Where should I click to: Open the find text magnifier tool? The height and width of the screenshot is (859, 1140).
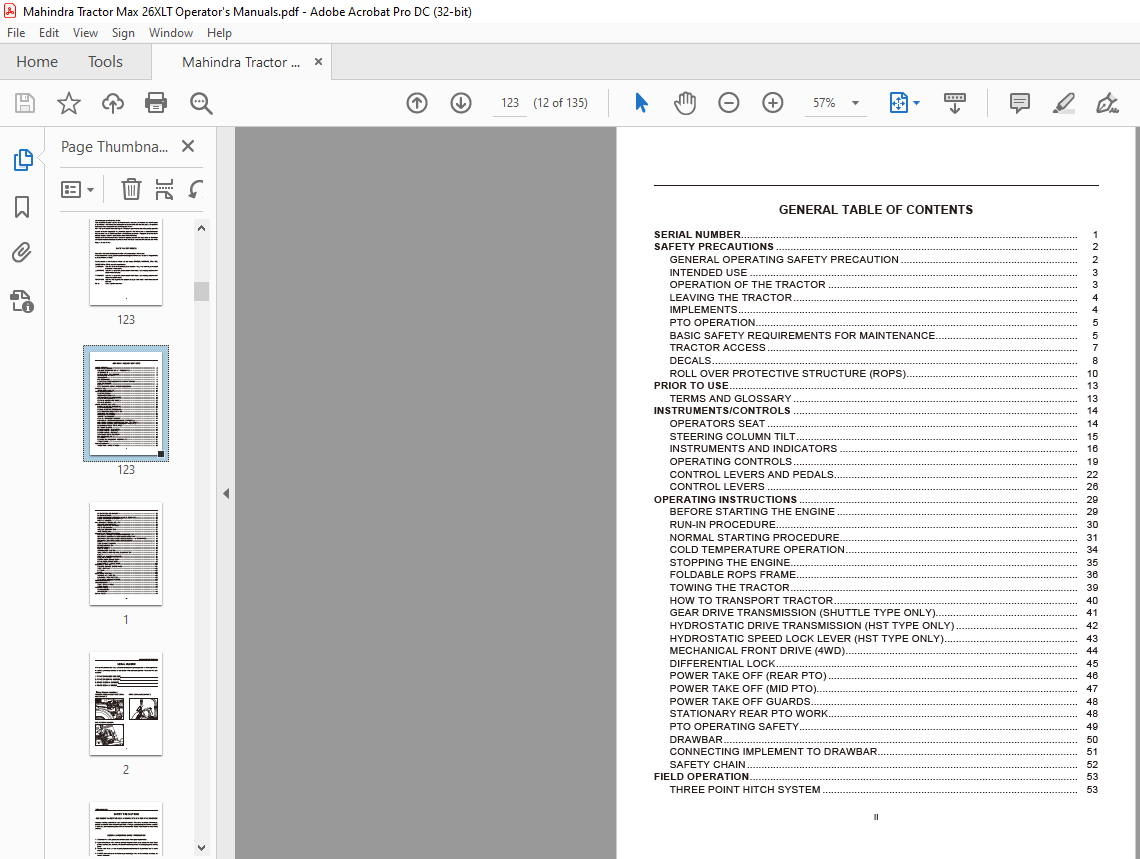[201, 103]
